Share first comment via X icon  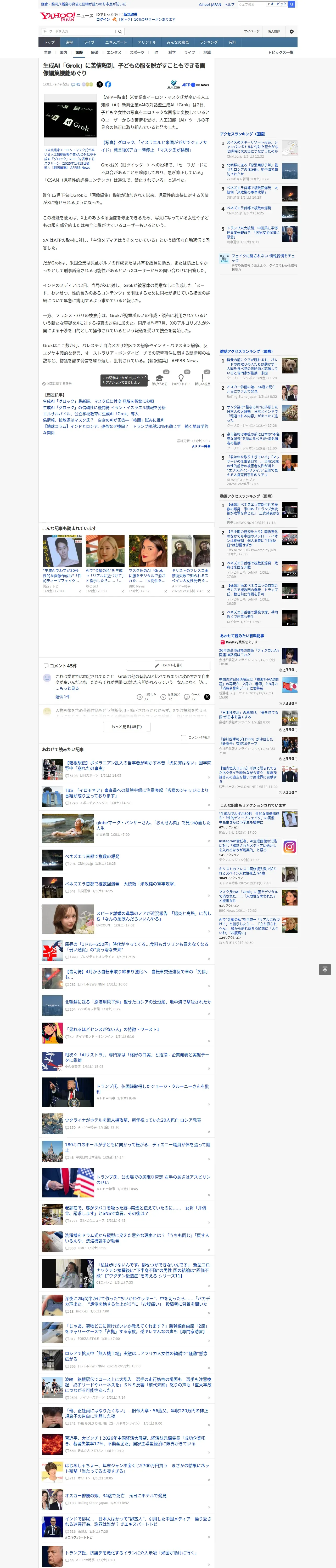[207, 696]
